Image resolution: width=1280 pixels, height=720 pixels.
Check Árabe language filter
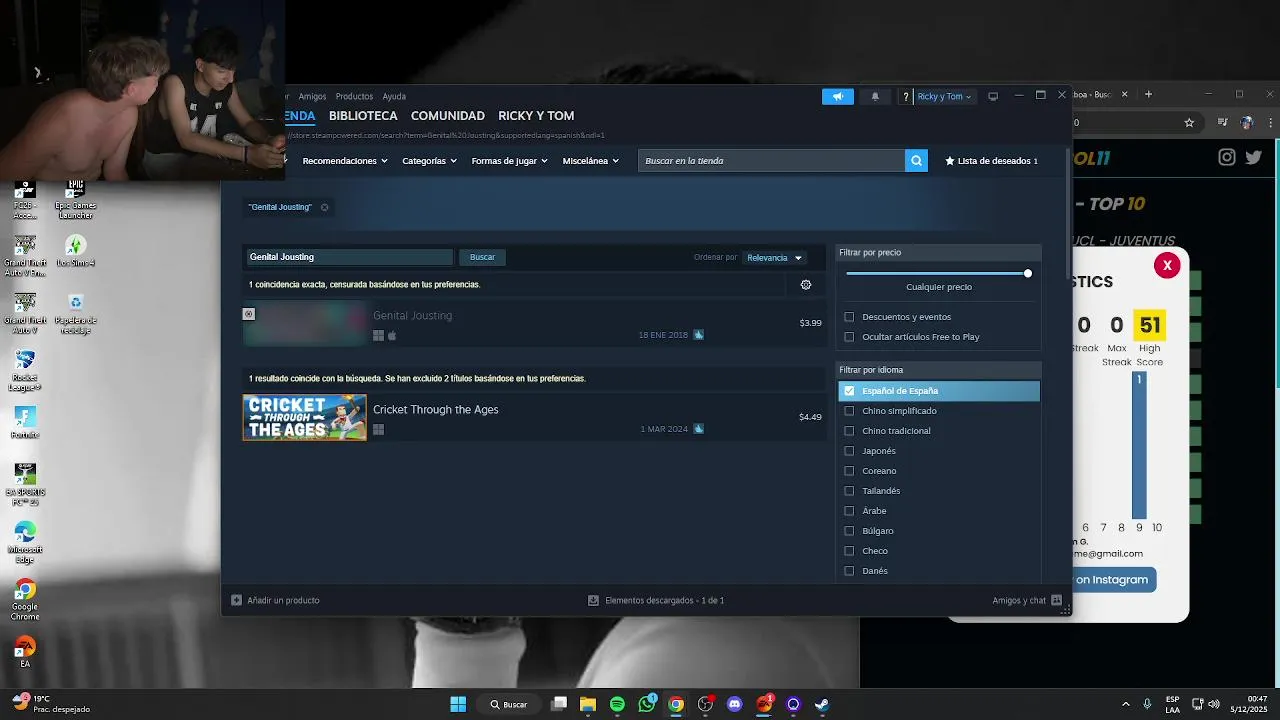coord(849,511)
